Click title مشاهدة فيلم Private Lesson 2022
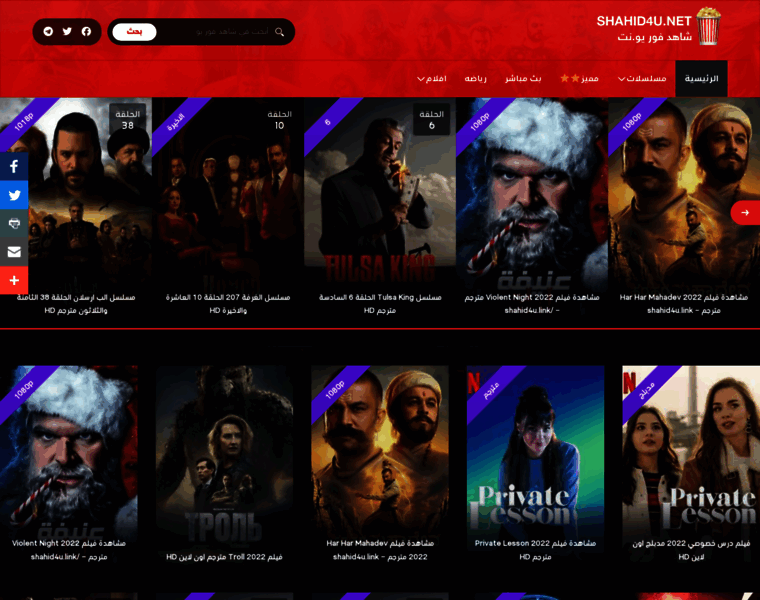 [536, 550]
